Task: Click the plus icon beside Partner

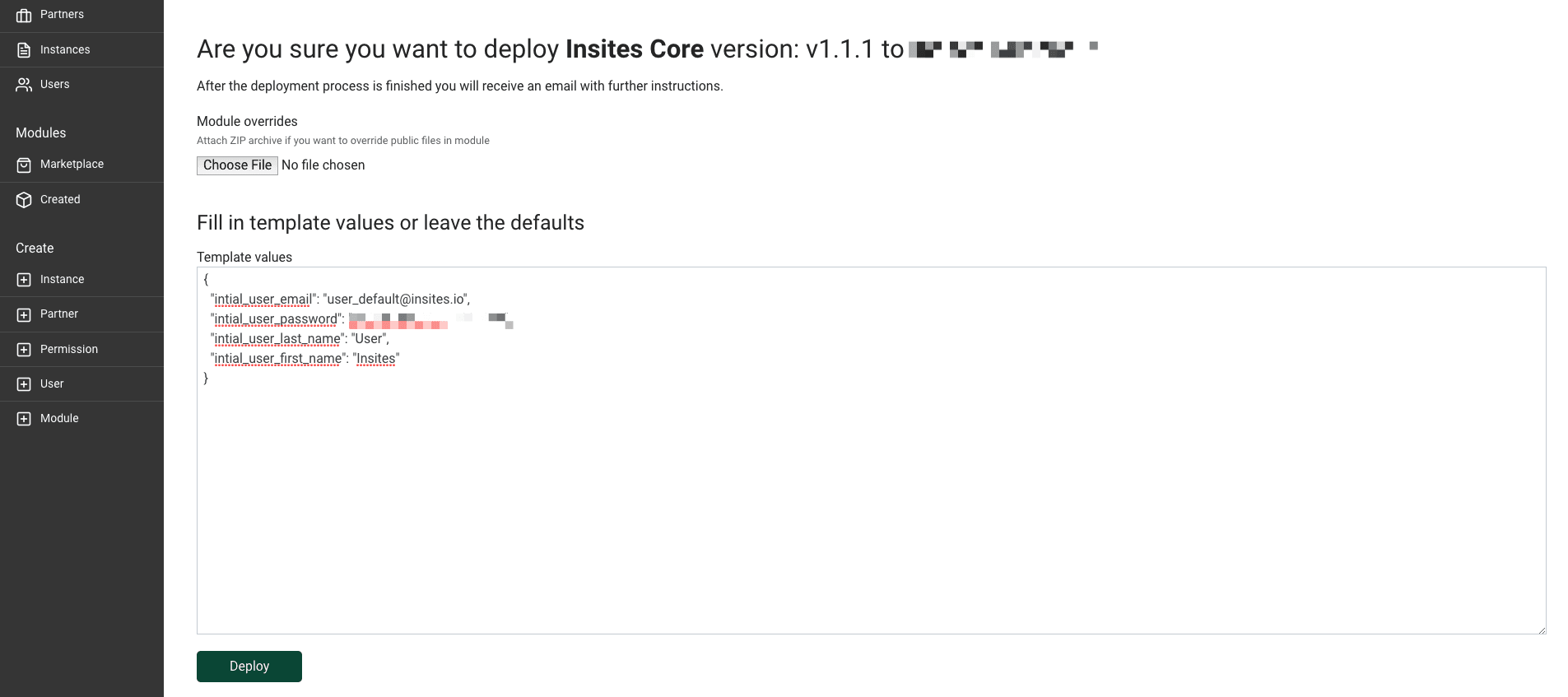Action: click(24, 314)
